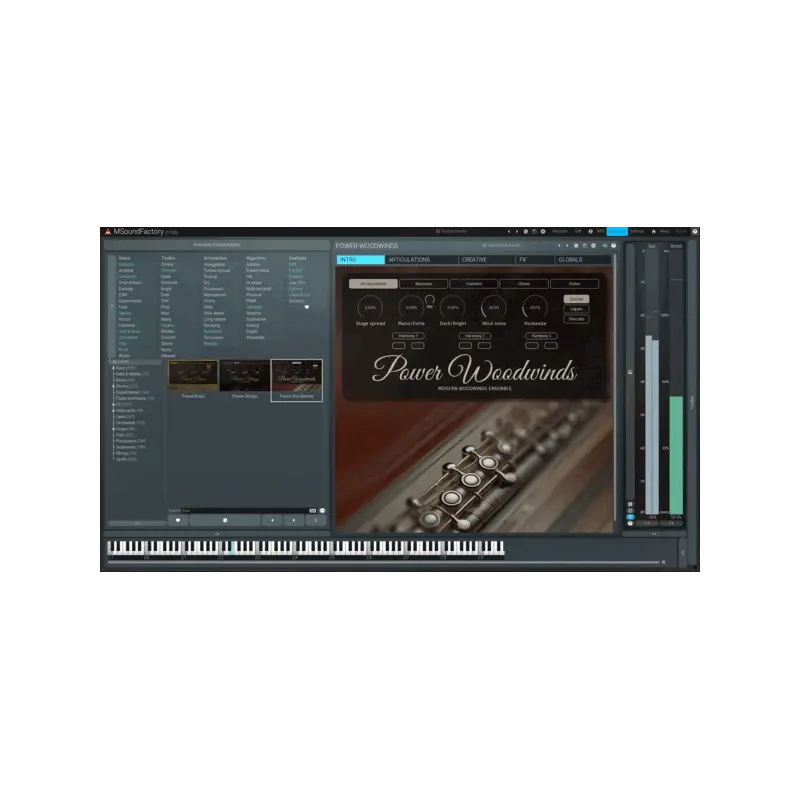800x800 pixels.
Task: Expand Drums category in preset tree
Action: point(113,386)
